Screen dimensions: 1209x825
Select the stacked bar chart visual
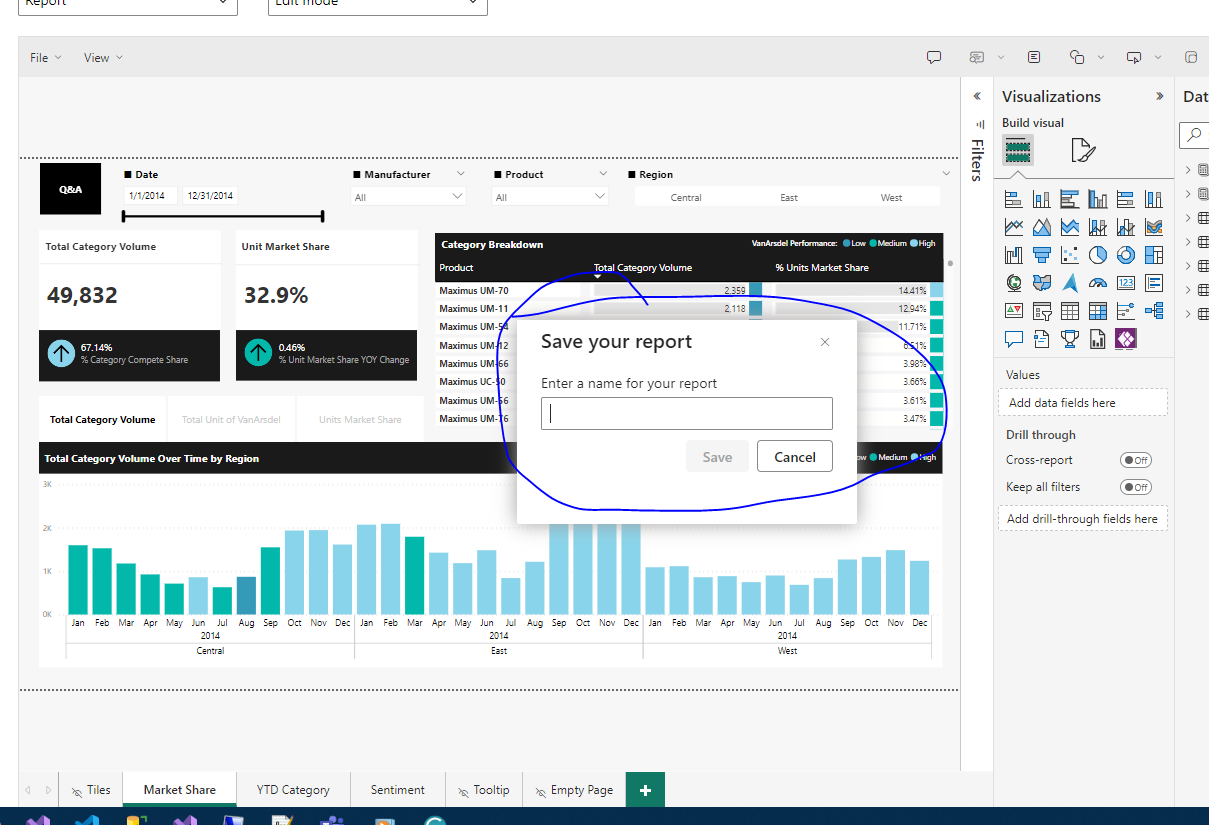pyautogui.click(x=1013, y=199)
